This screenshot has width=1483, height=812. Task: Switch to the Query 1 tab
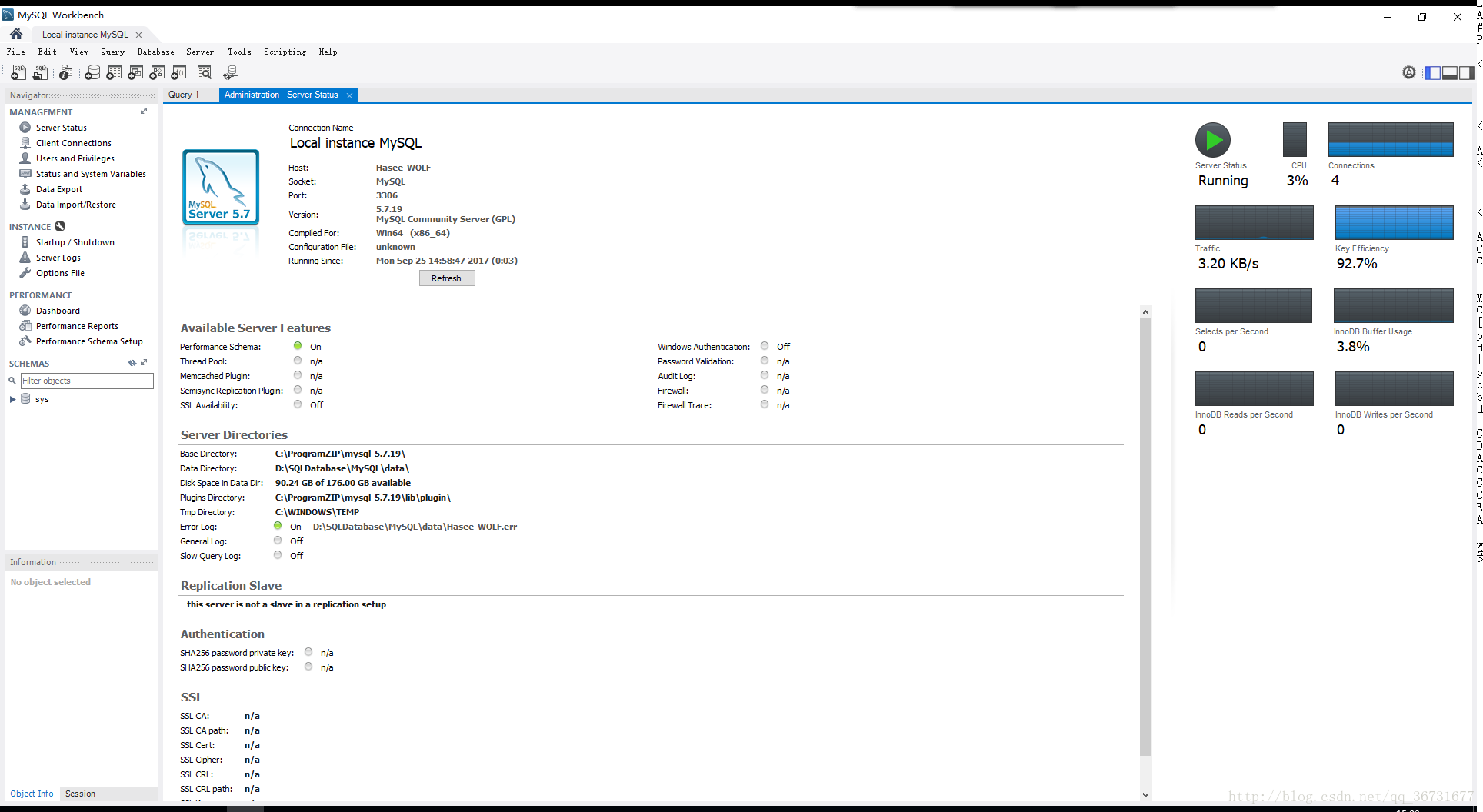point(184,95)
